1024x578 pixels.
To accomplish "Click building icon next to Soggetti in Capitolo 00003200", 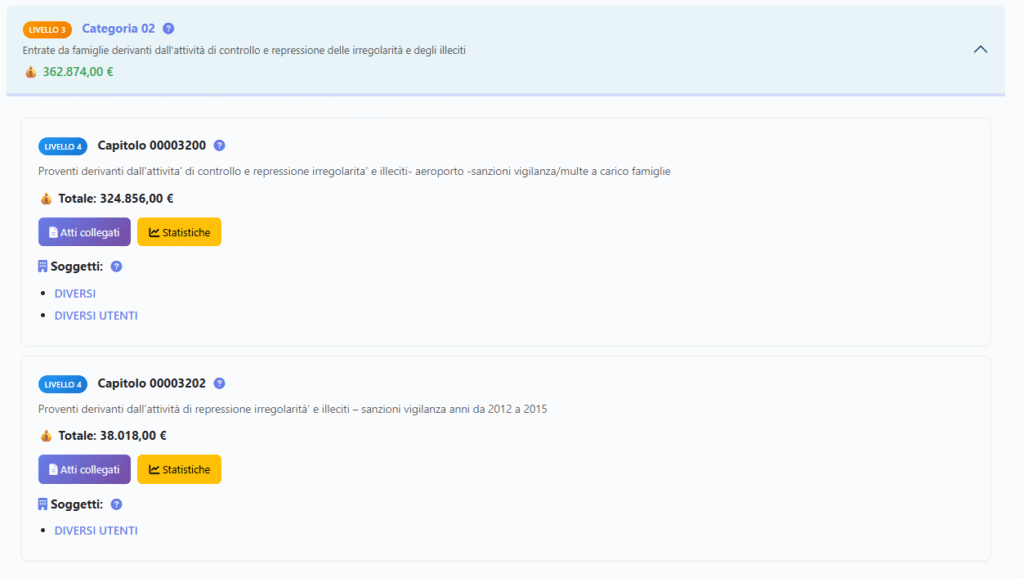I will (43, 267).
